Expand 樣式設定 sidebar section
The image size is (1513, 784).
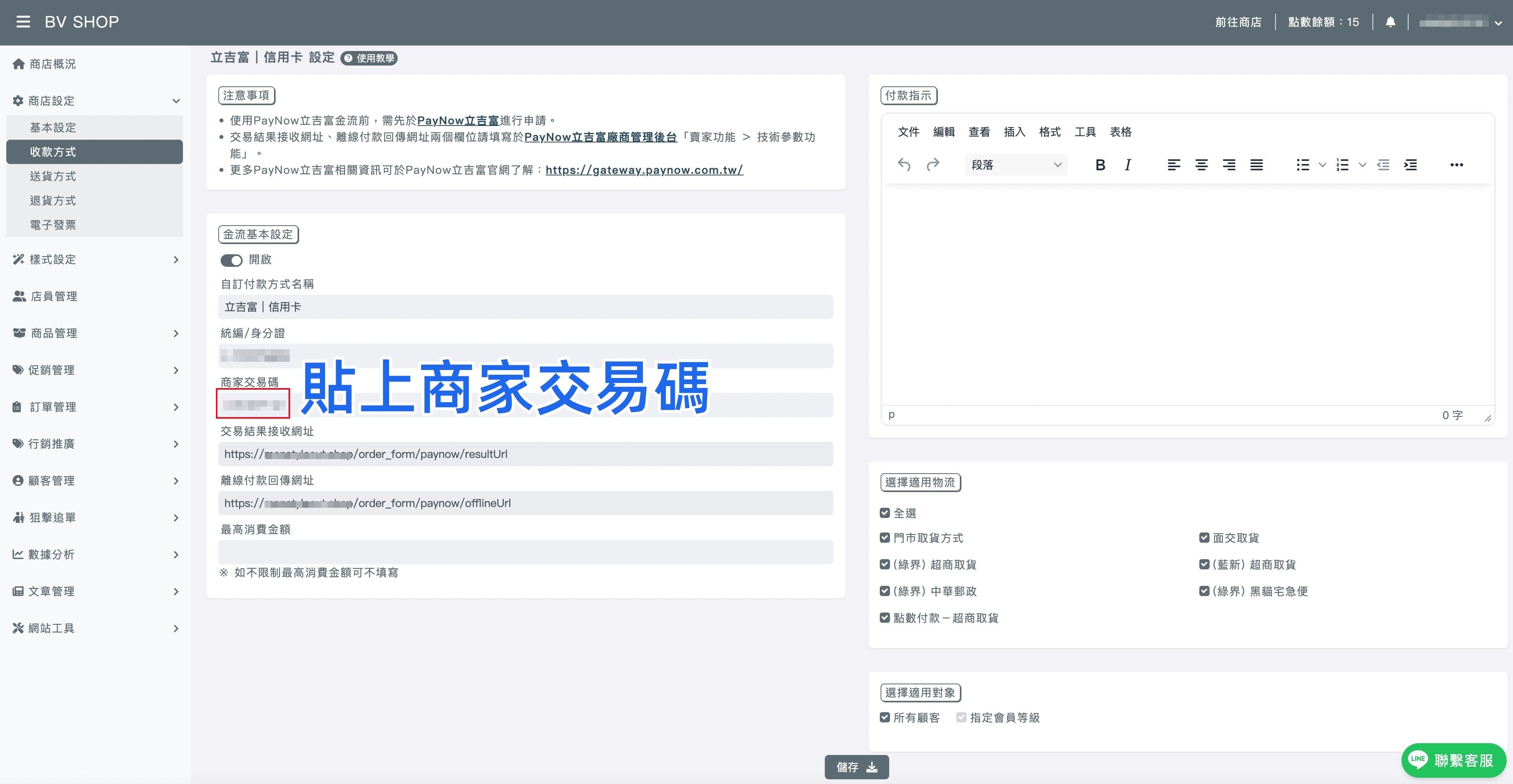(x=95, y=260)
